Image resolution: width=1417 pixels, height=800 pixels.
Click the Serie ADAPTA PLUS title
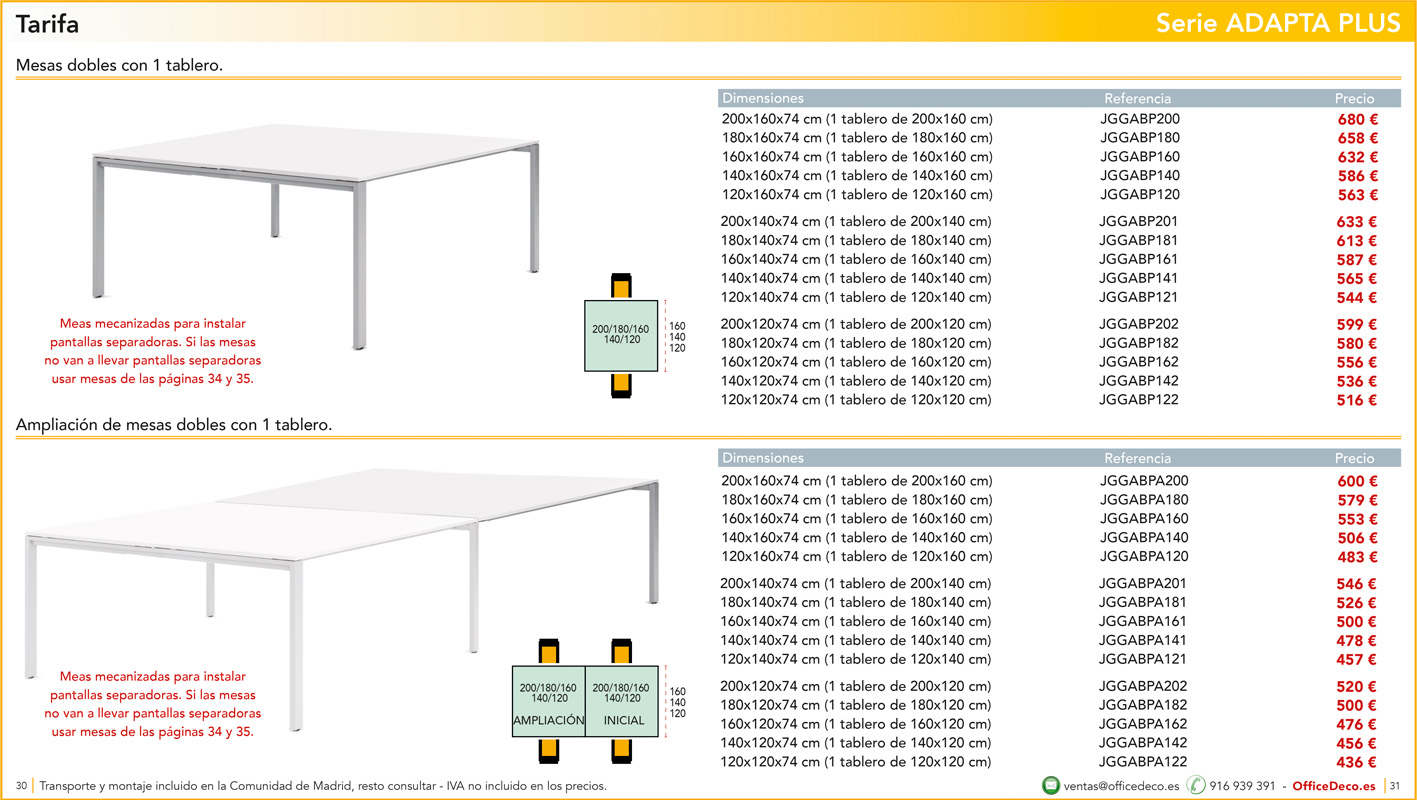[x=1278, y=23]
